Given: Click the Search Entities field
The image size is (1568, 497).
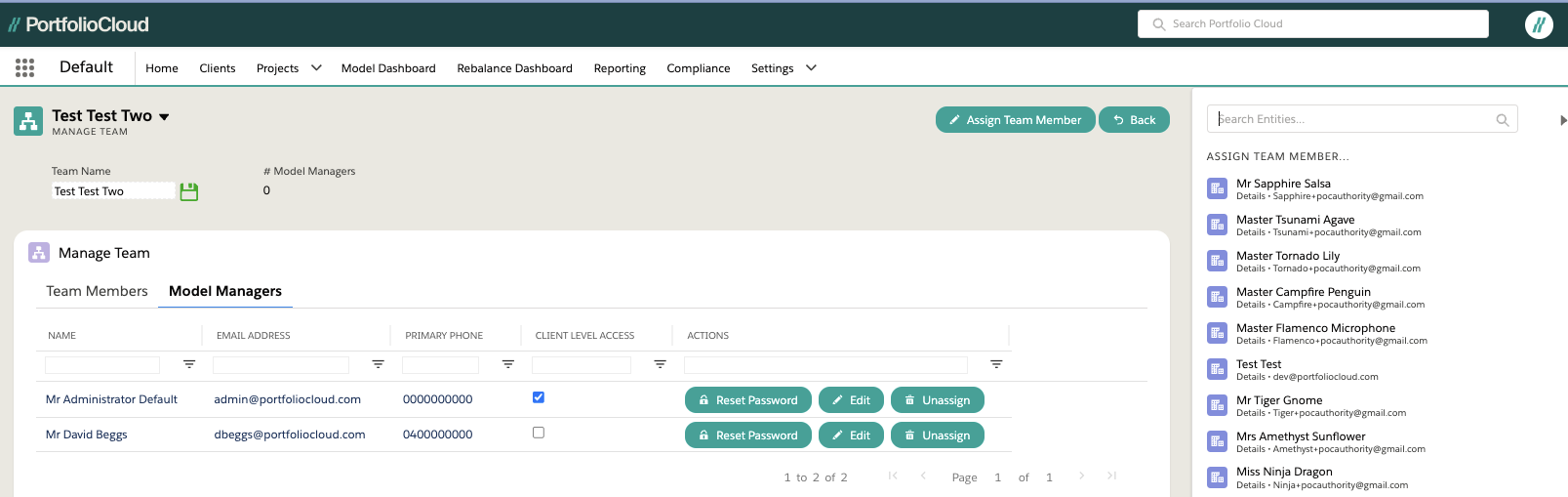Looking at the screenshot, I should point(1362,119).
